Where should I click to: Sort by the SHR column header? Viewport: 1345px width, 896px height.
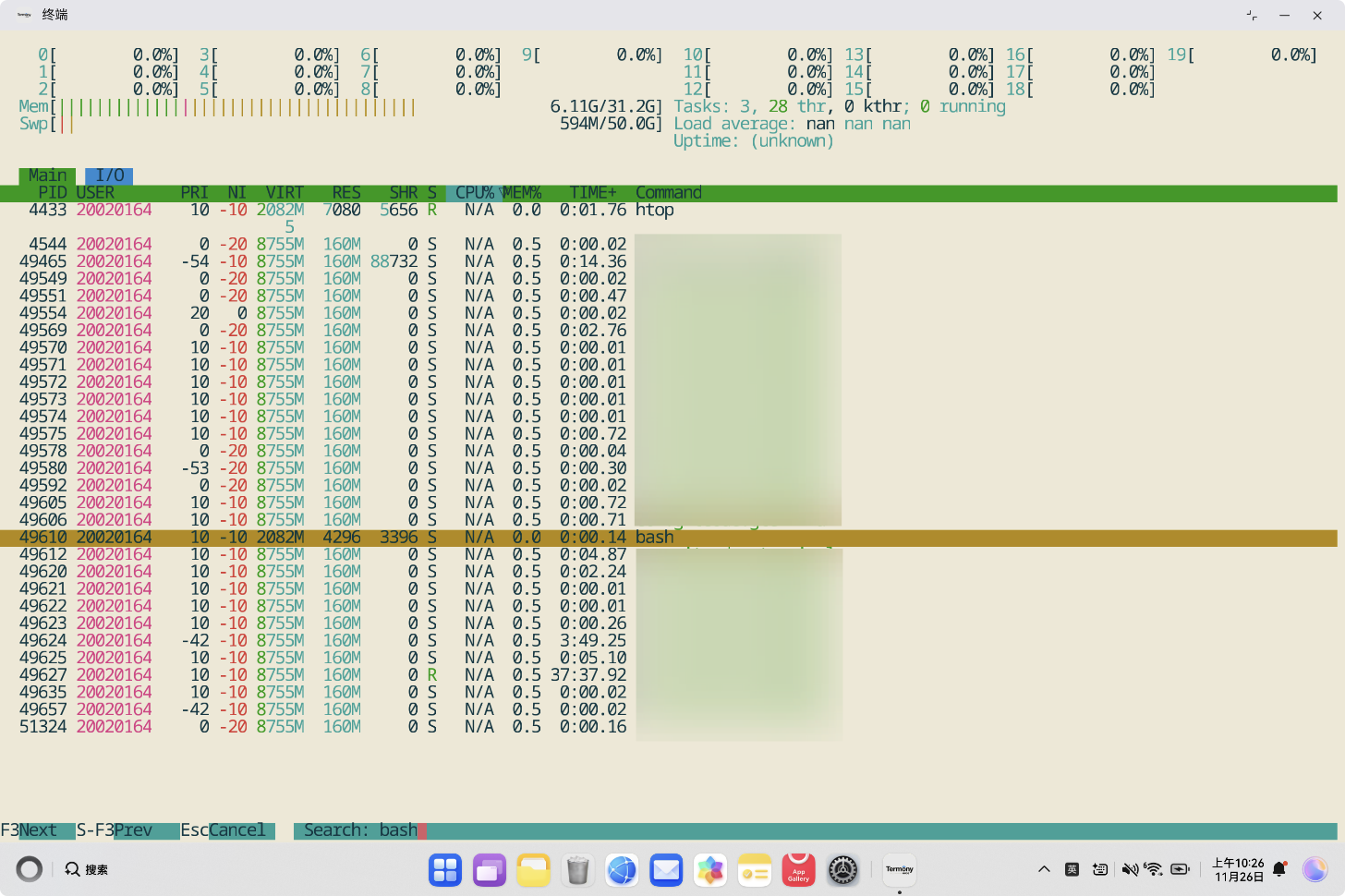coord(403,193)
